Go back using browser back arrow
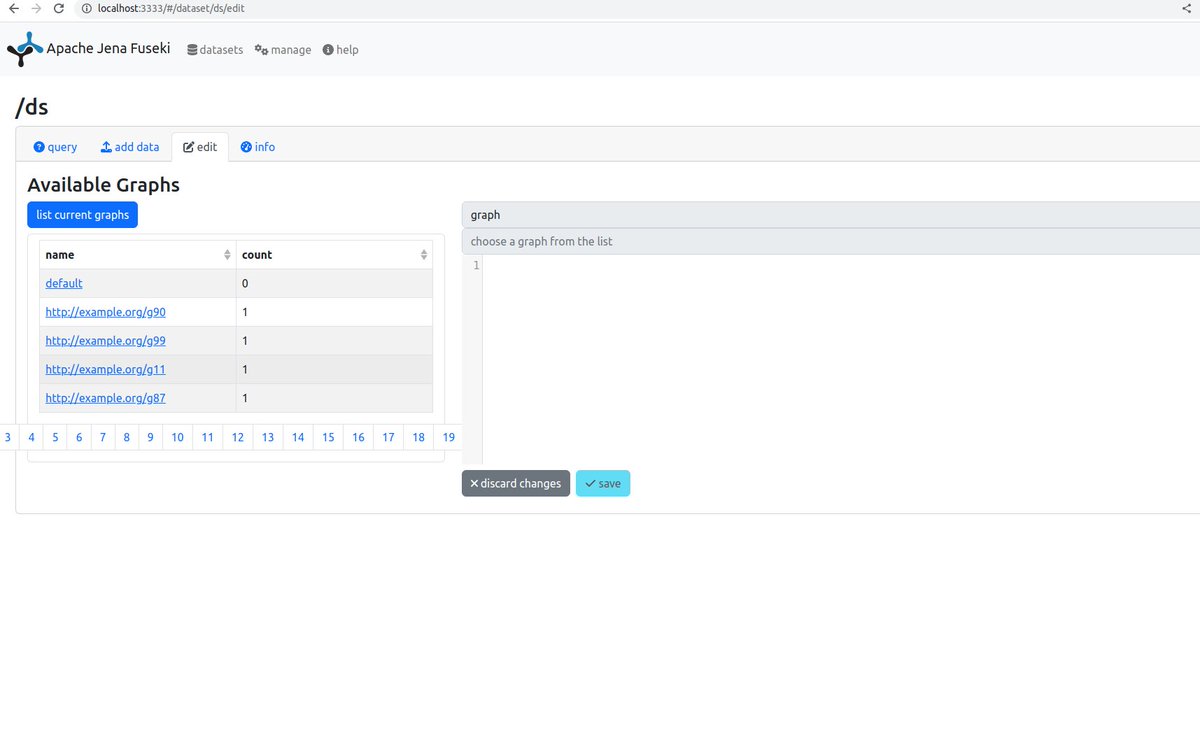 click(x=13, y=8)
